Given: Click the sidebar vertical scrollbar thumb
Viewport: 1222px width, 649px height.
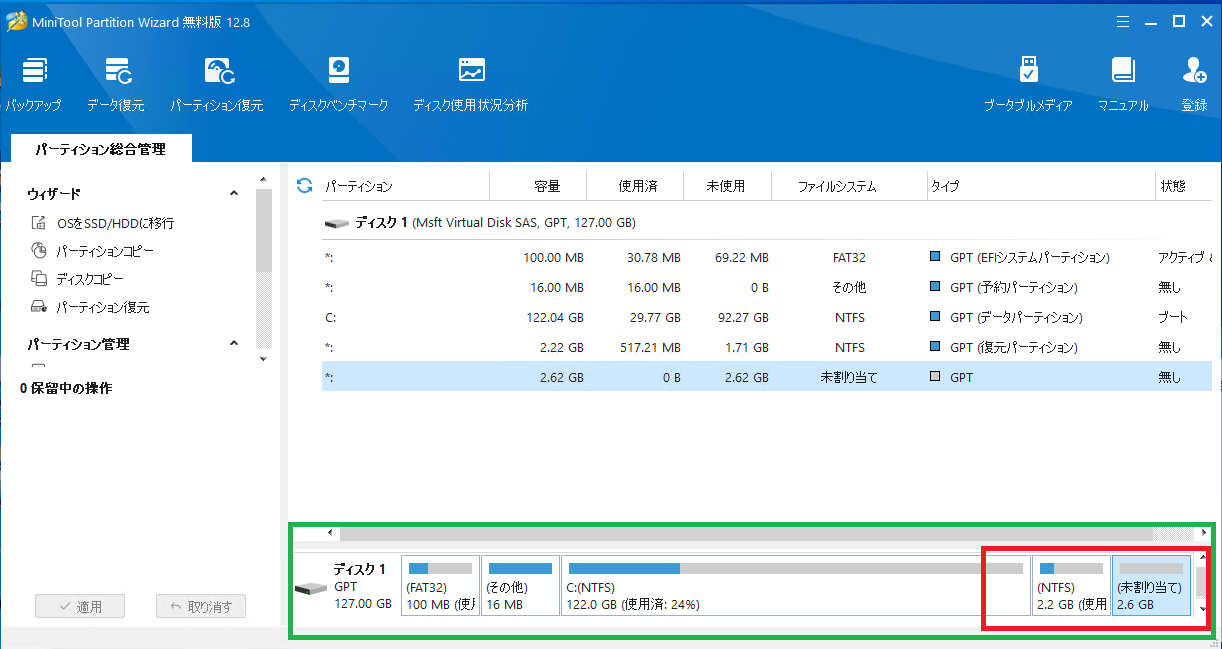Looking at the screenshot, I should point(264,230).
